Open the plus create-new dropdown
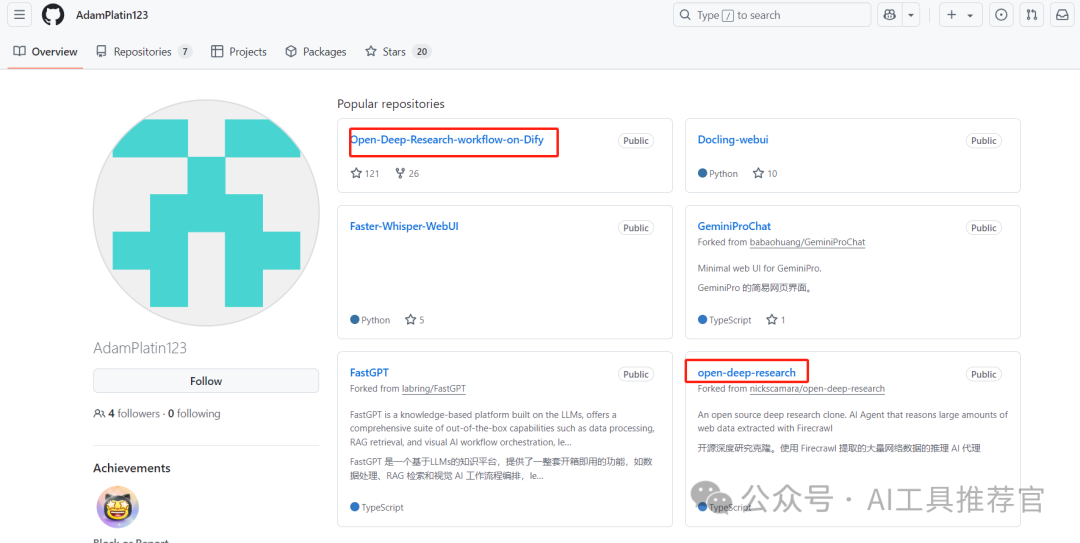 coord(959,14)
